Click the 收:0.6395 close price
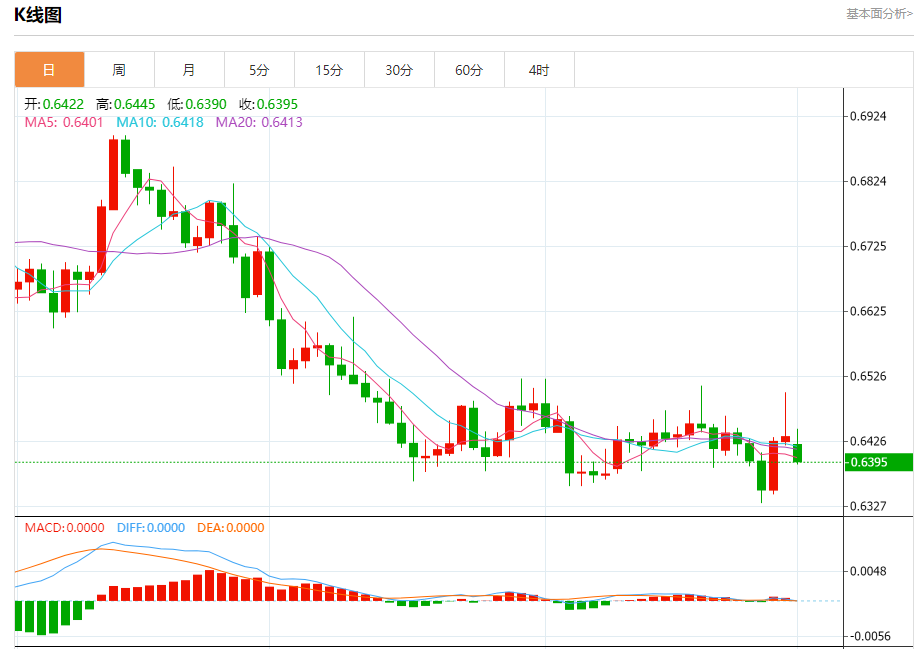 269,104
